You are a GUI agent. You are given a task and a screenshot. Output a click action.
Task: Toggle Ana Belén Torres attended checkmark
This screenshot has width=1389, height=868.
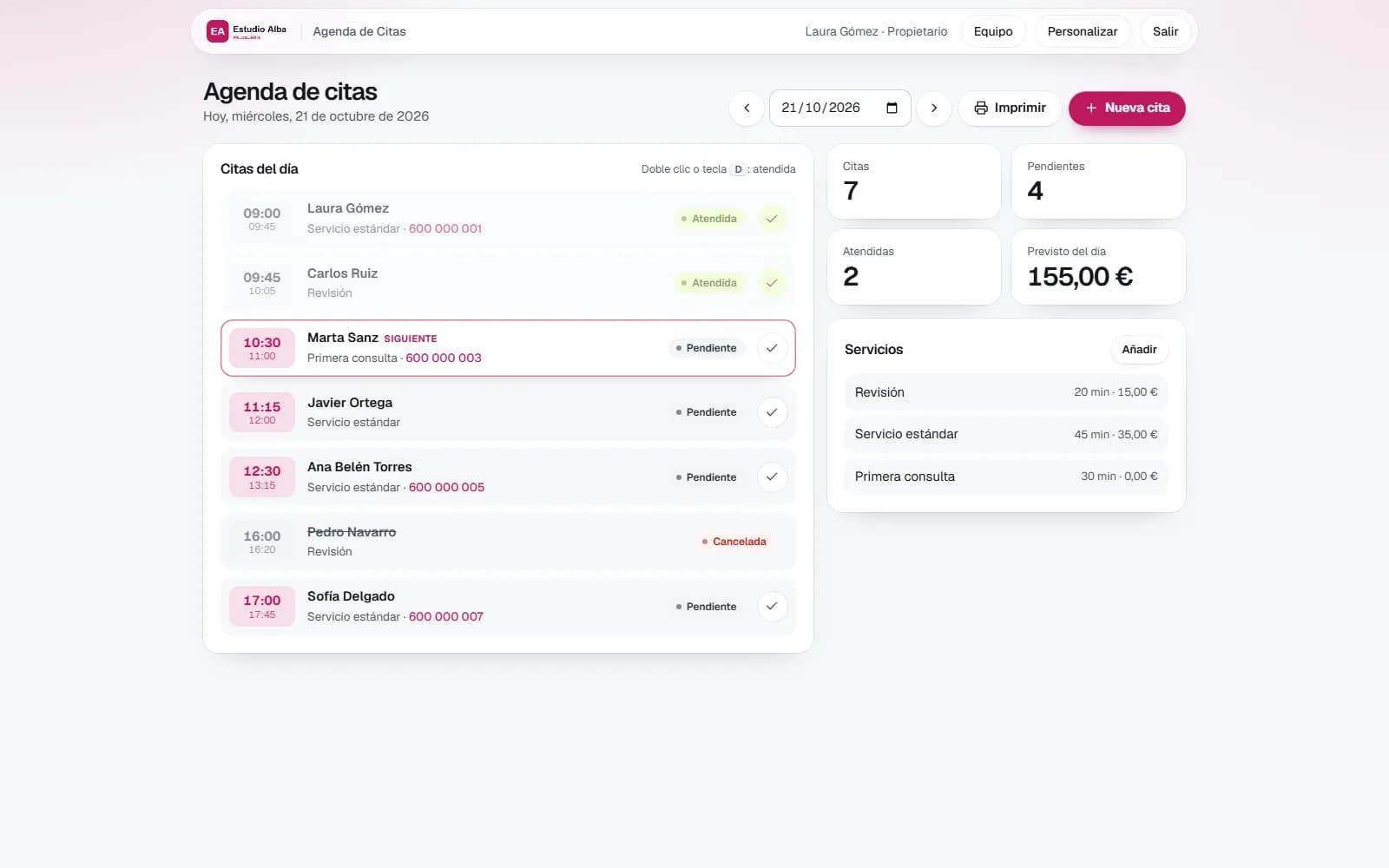pyautogui.click(x=772, y=477)
